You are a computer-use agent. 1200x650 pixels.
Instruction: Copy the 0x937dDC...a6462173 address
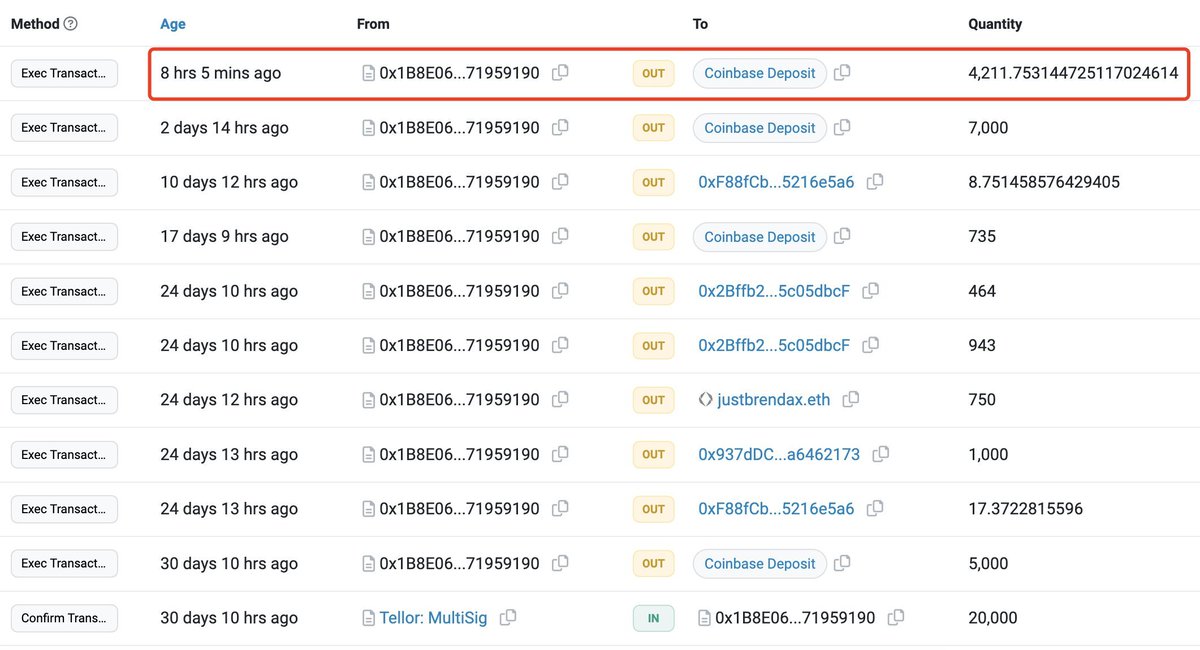(x=881, y=455)
